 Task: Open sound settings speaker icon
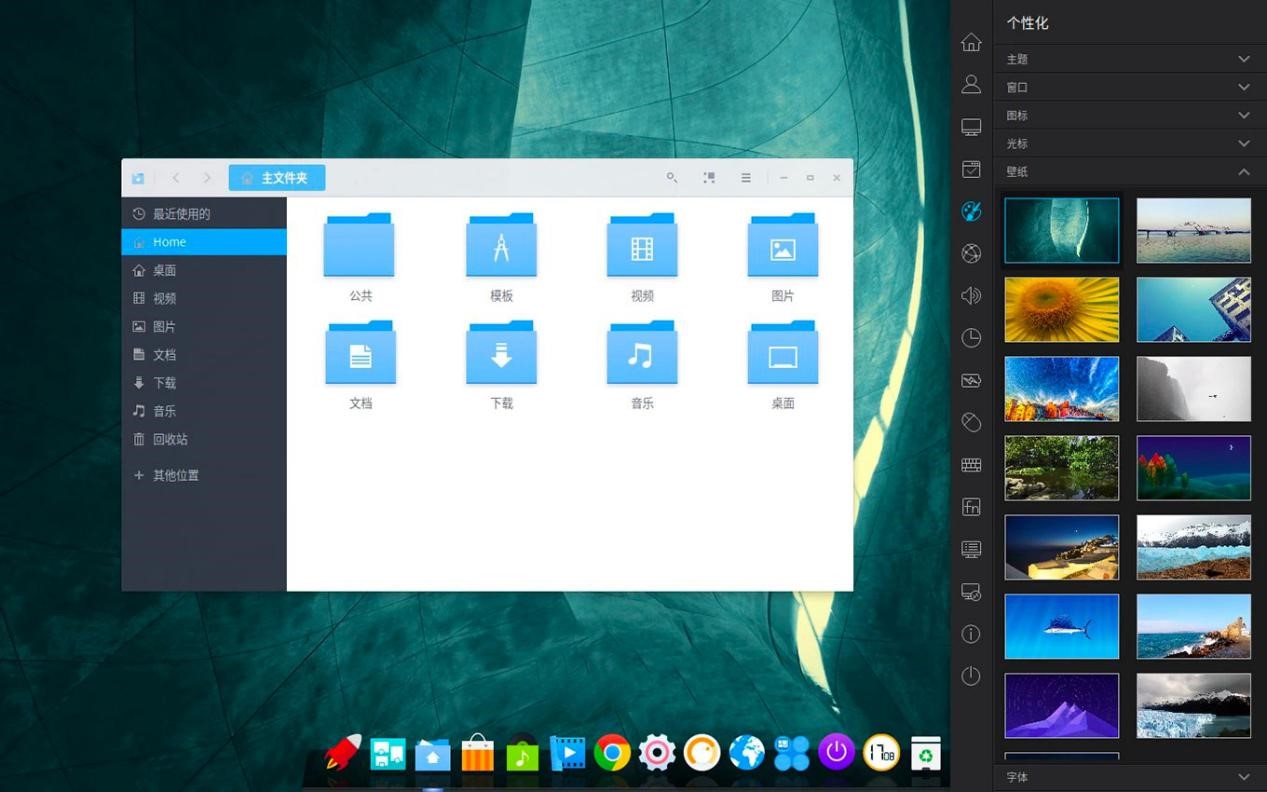tap(971, 296)
